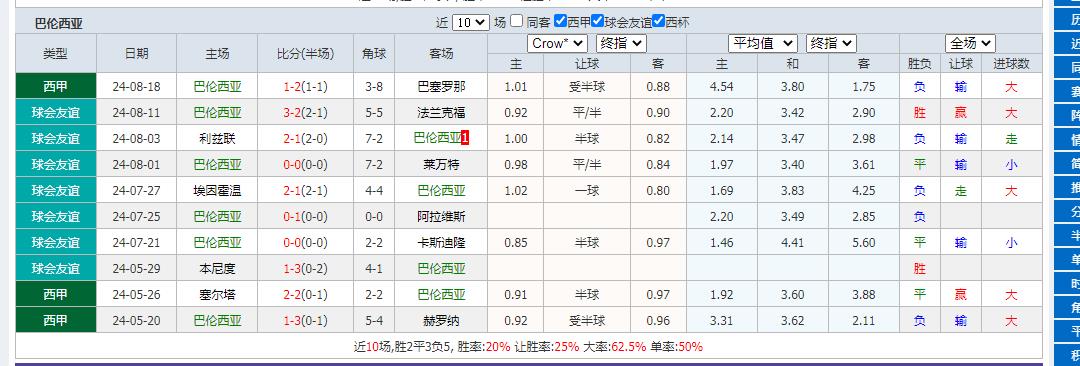Click the date 24-08-03
The width and height of the screenshot is (1080, 366).
(x=136, y=139)
